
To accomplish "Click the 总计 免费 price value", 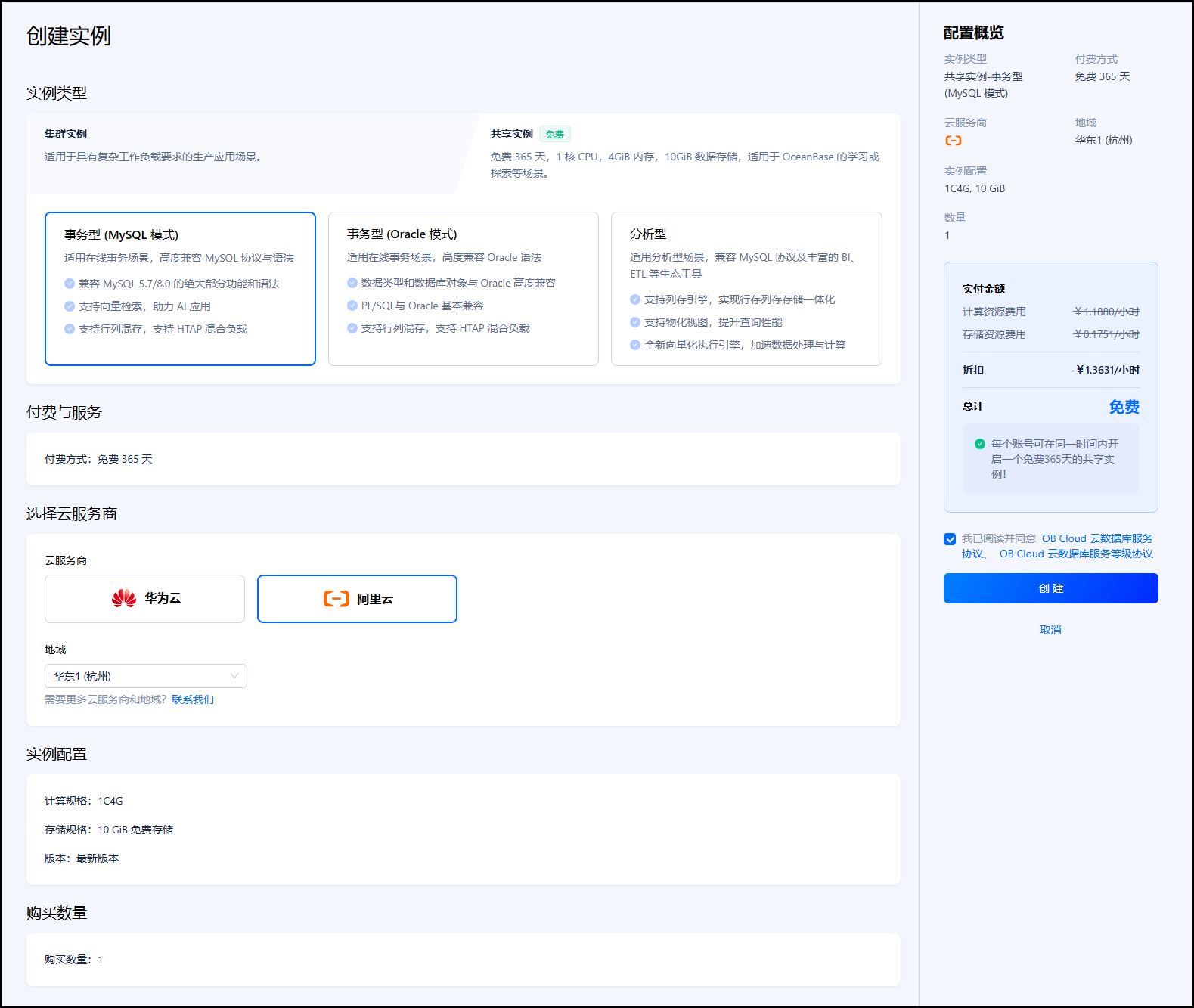I will click(x=1124, y=407).
